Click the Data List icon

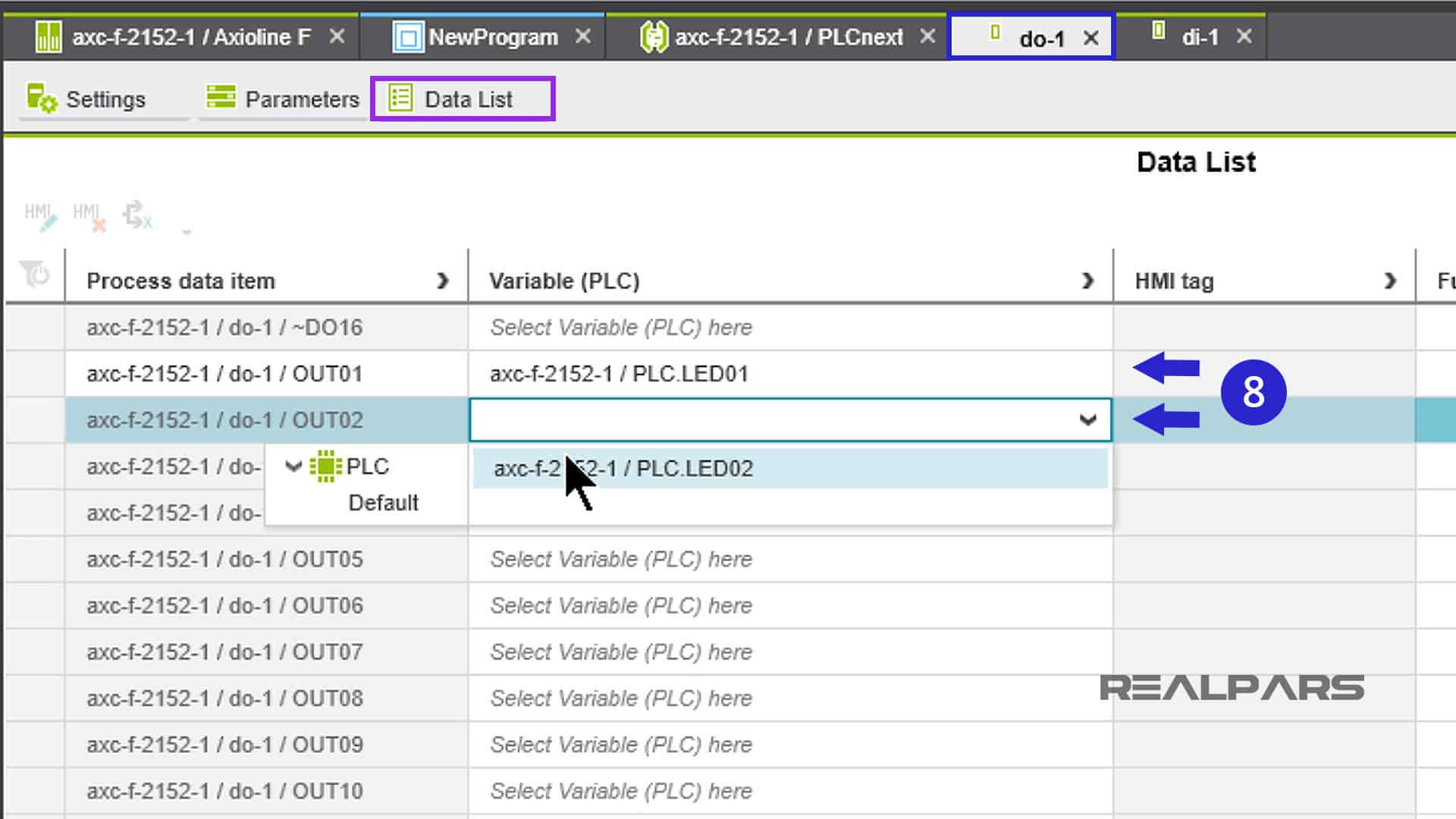[400, 98]
